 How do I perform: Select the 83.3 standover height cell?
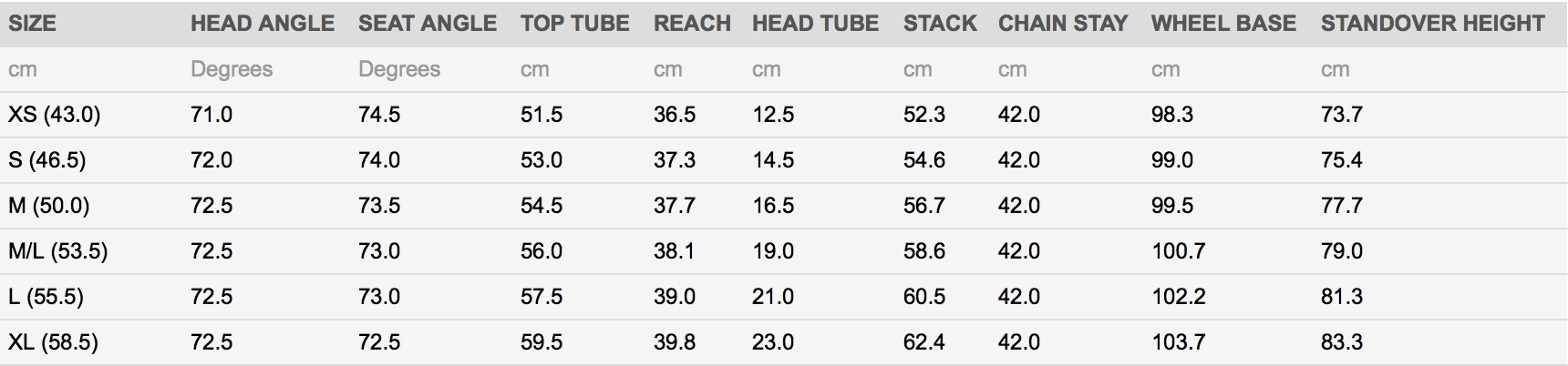1342,342
